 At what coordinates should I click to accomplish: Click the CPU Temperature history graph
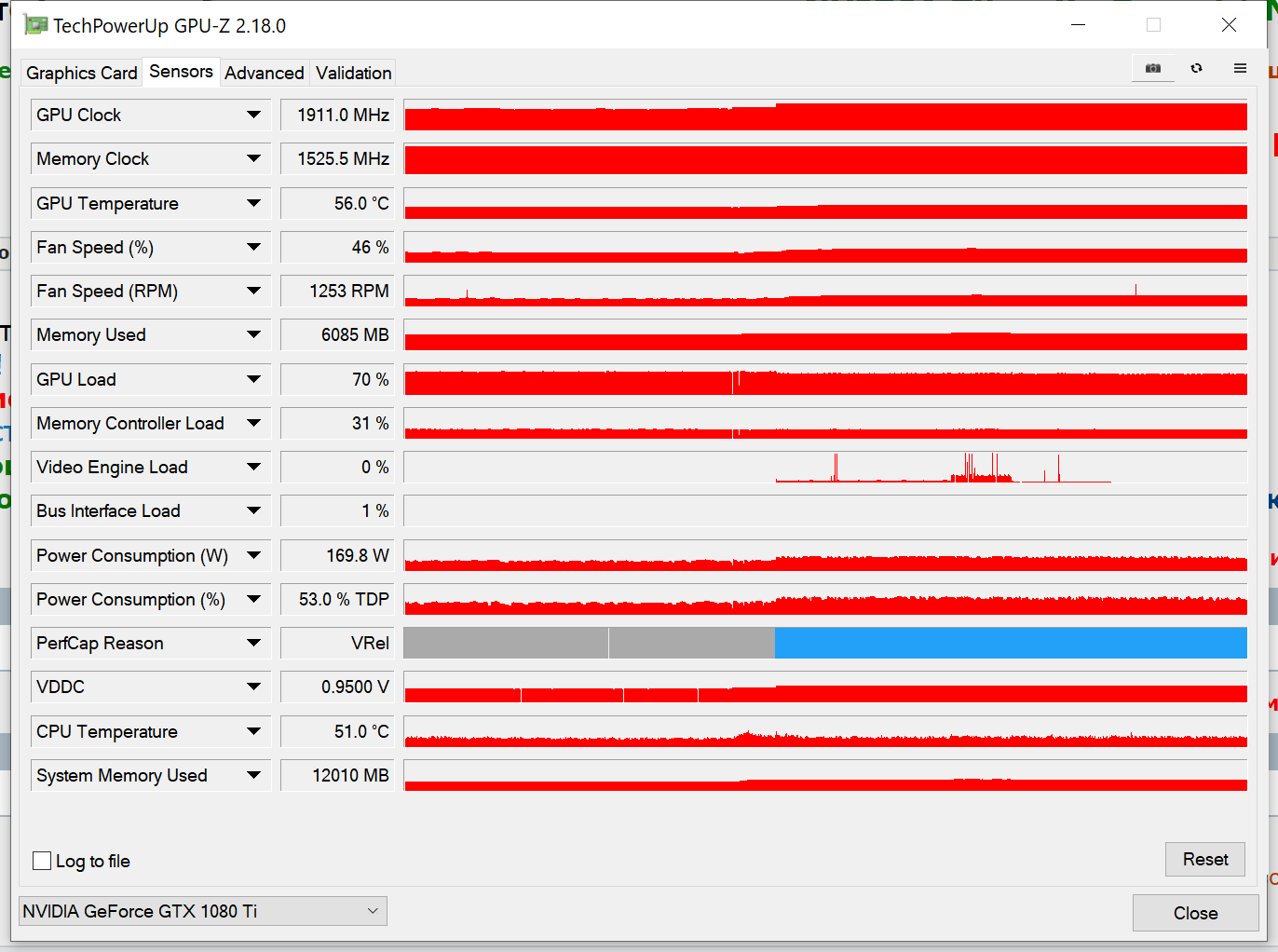click(x=825, y=731)
